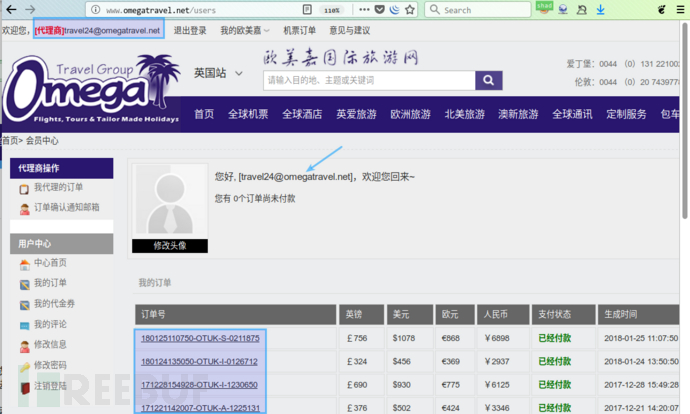Go to 首页 in navigation bar
The width and height of the screenshot is (690, 414).
pyautogui.click(x=204, y=114)
